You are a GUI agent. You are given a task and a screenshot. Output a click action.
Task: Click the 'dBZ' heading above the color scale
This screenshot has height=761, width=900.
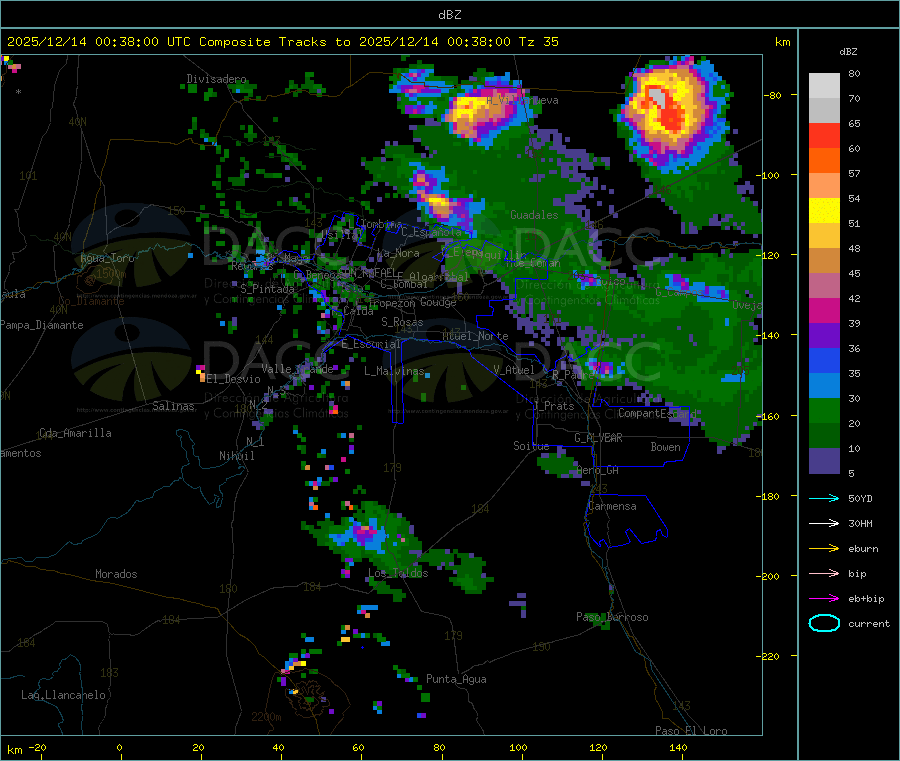coord(848,52)
